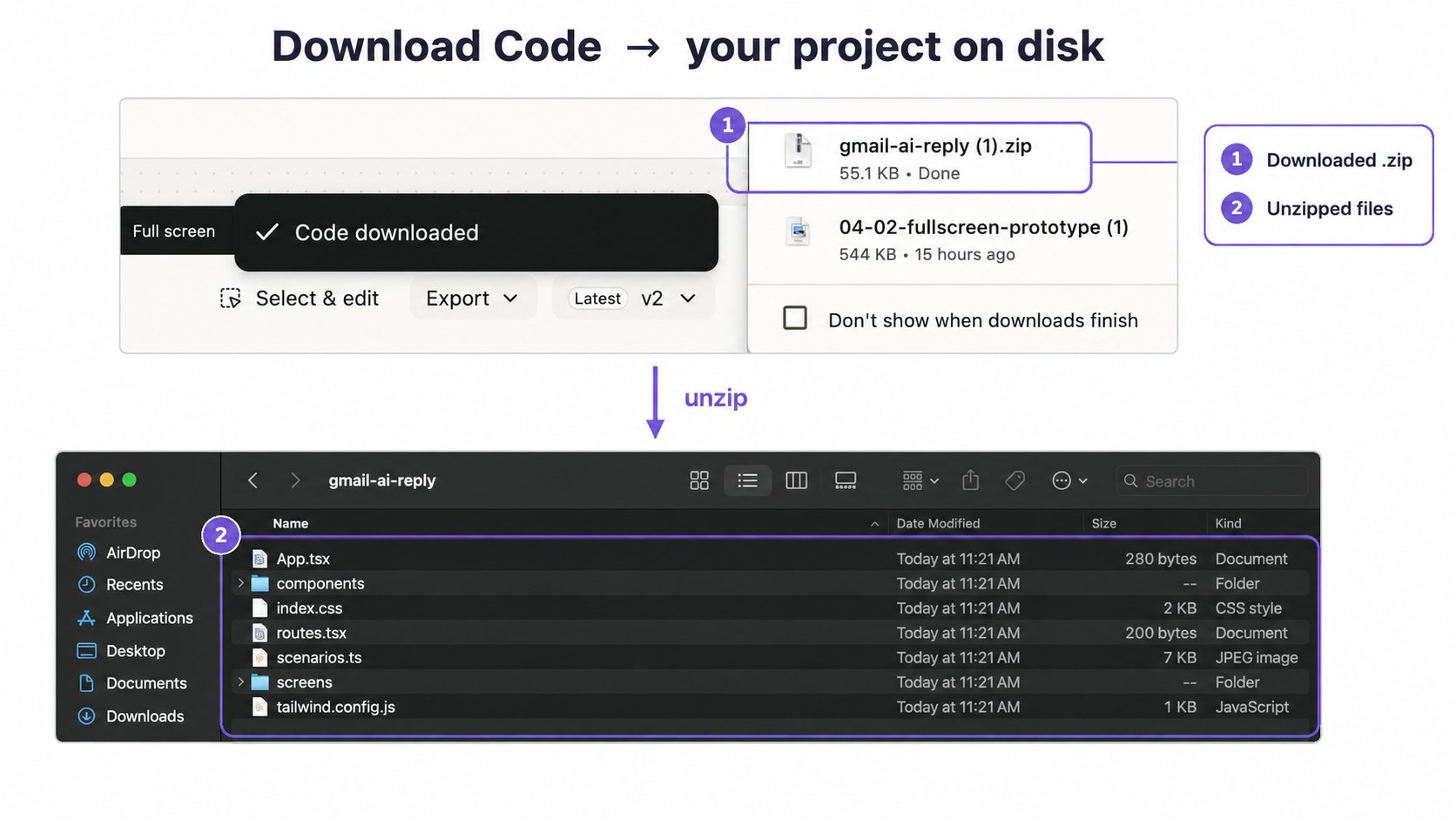
Task: Click the Finder Search field
Action: [x=1211, y=481]
